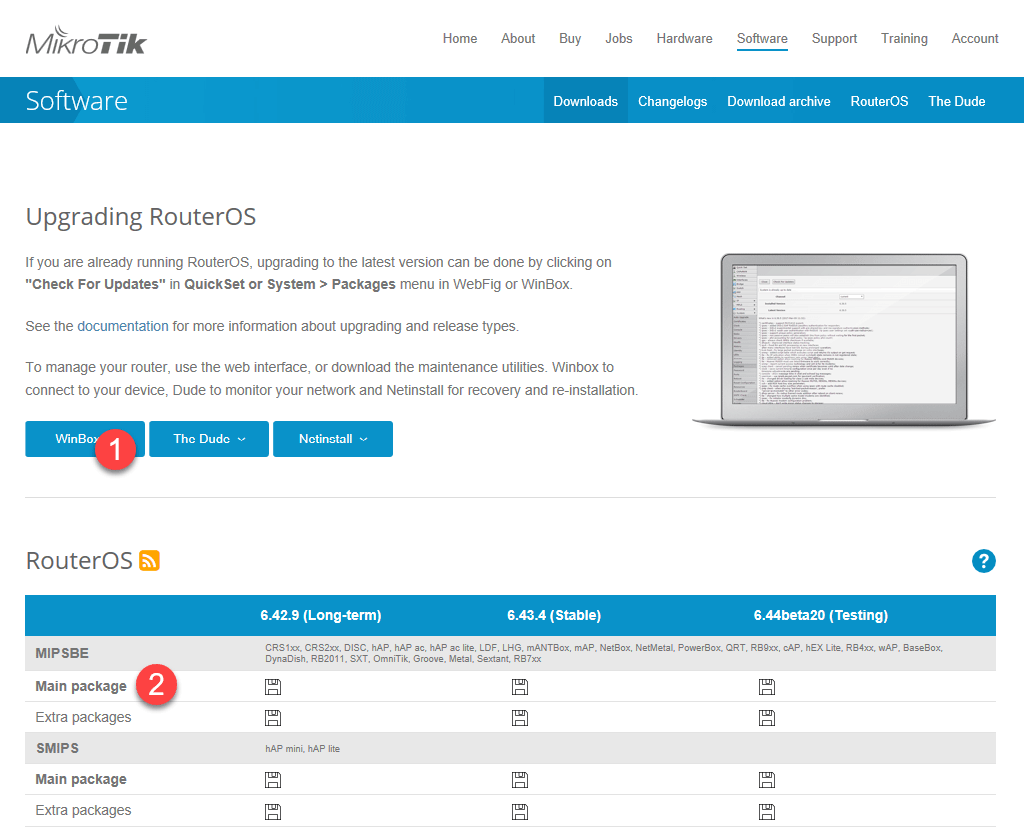Open the Download archive tab
Viewport: 1024px width, 827px height.
coord(778,101)
